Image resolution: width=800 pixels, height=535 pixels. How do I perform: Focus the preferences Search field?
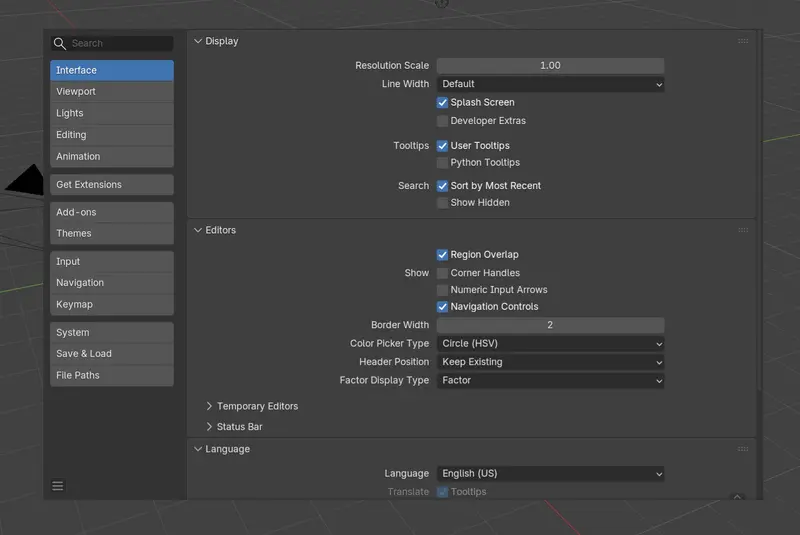coord(112,44)
